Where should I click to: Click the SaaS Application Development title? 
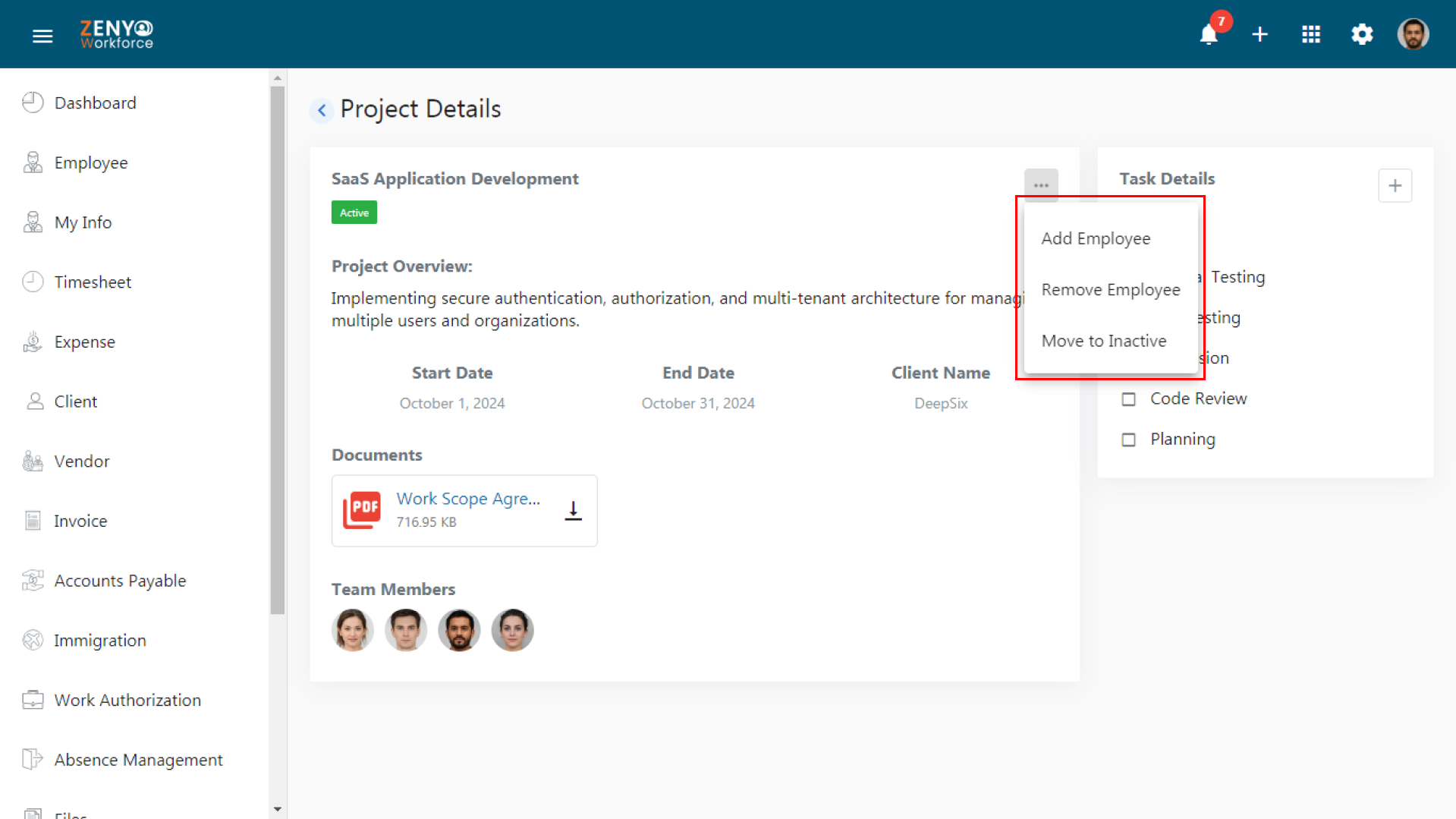(455, 178)
